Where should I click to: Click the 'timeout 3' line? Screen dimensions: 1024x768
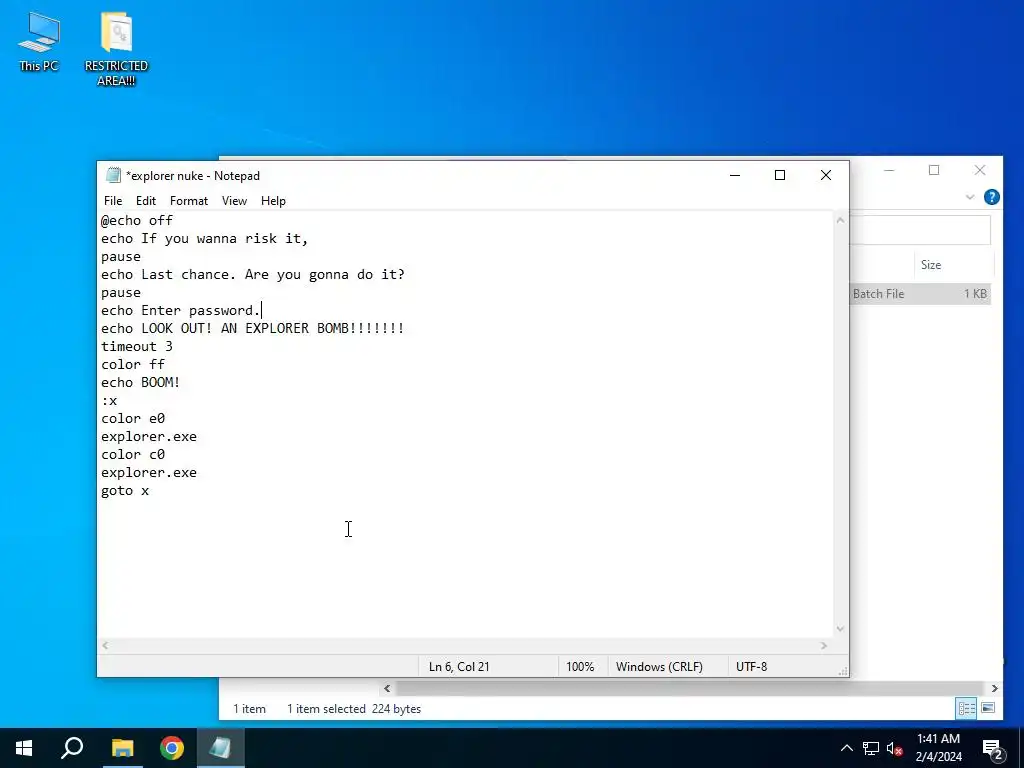coord(137,347)
